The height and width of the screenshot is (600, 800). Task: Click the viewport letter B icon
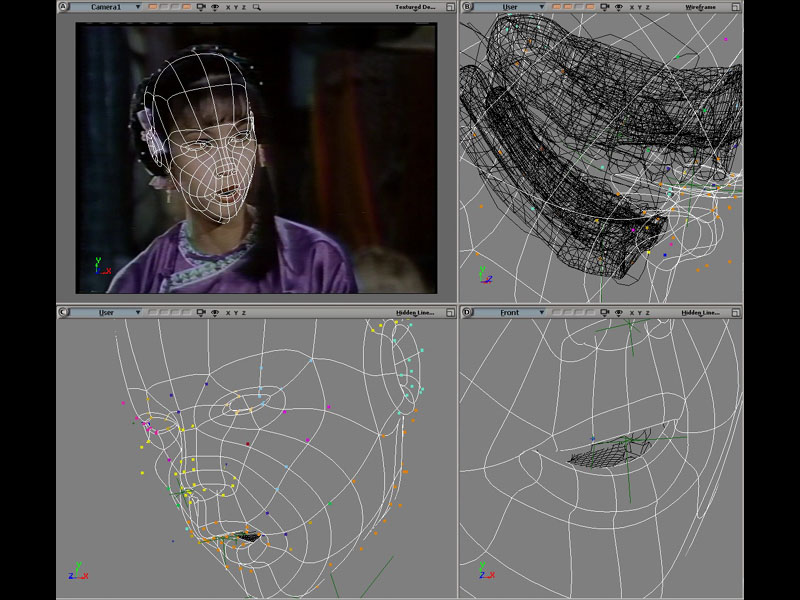[x=465, y=6]
